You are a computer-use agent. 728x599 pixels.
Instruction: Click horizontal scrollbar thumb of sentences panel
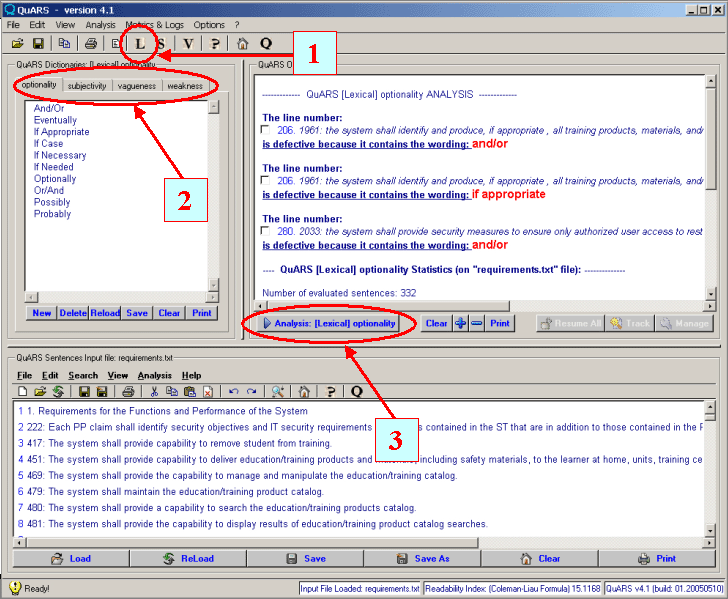tap(252, 543)
